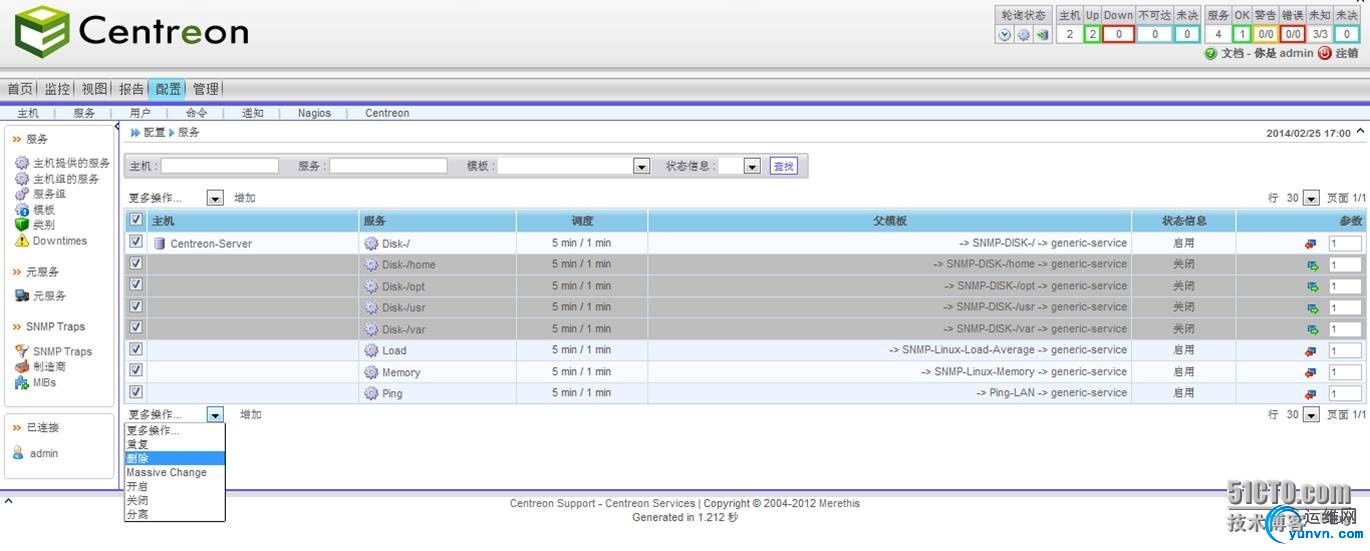Image resolution: width=1370 pixels, height=551 pixels.
Task: Click the footer collapse chevron at bottom left
Action: [8, 500]
